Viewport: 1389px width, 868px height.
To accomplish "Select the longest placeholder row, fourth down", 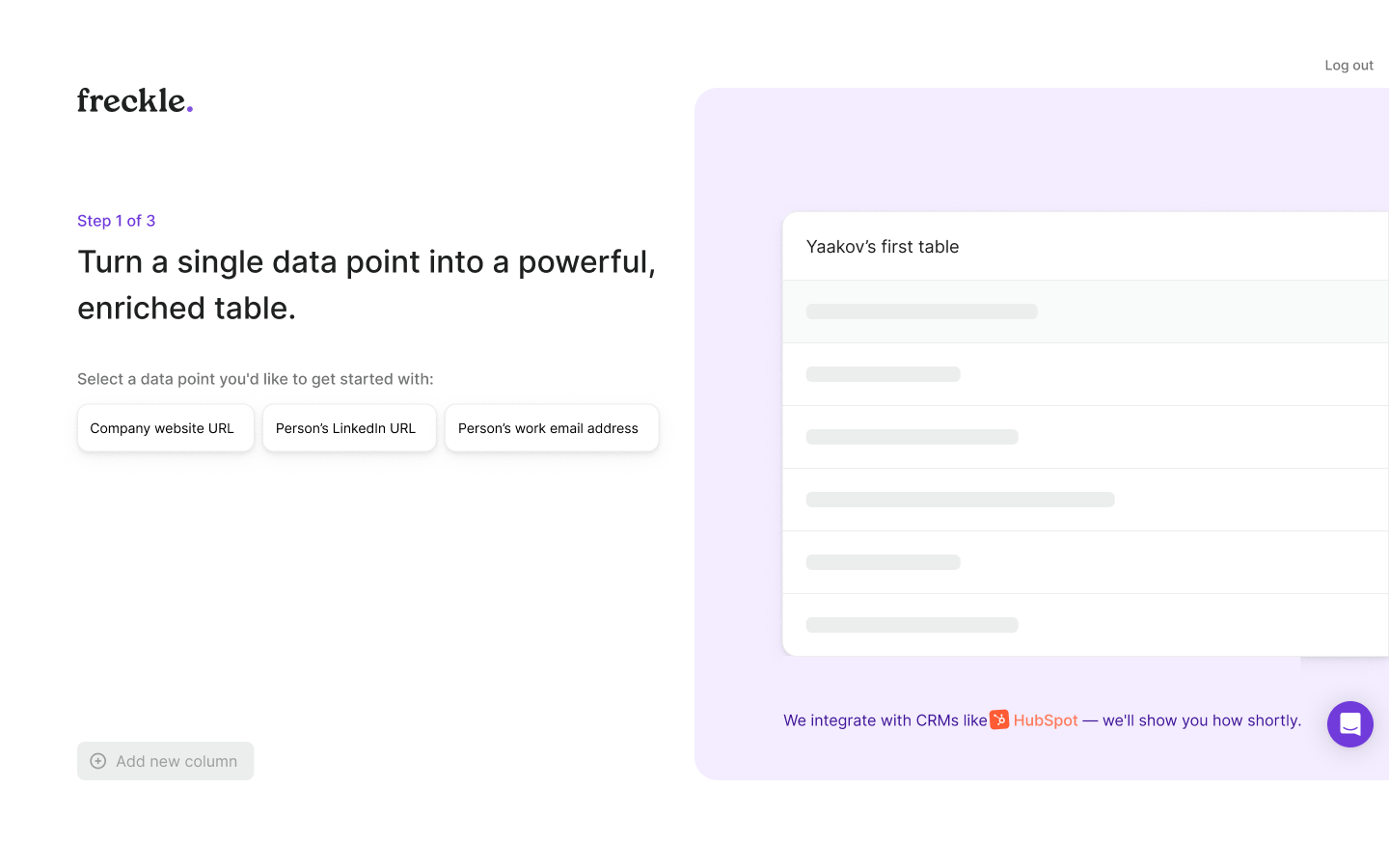I will (x=1085, y=500).
